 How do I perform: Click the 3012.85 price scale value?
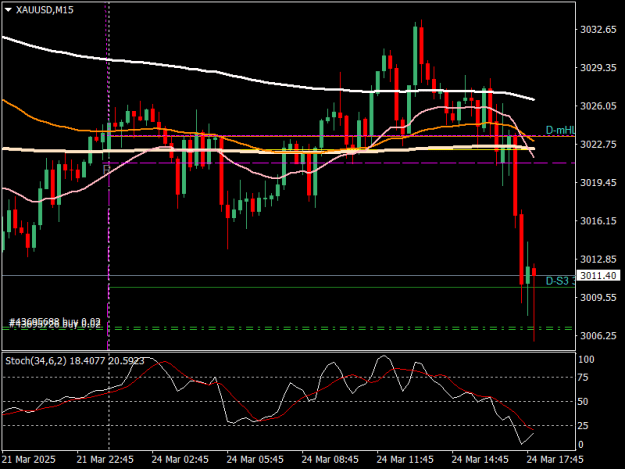(x=598, y=259)
